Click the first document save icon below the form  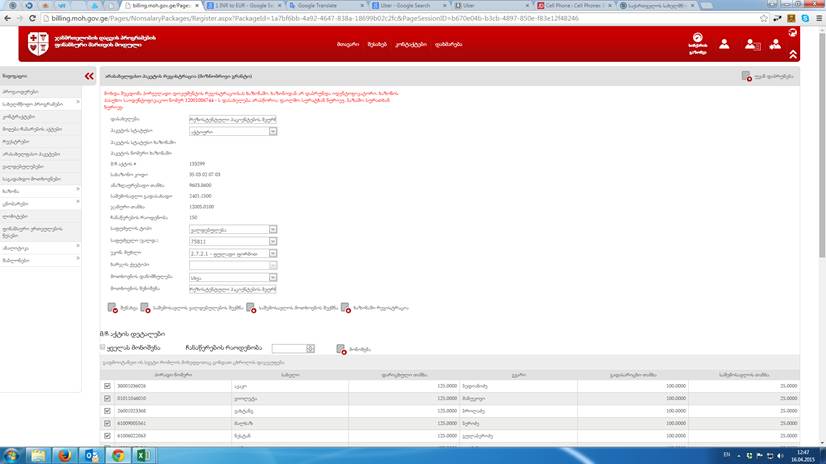pyautogui.click(x=112, y=308)
